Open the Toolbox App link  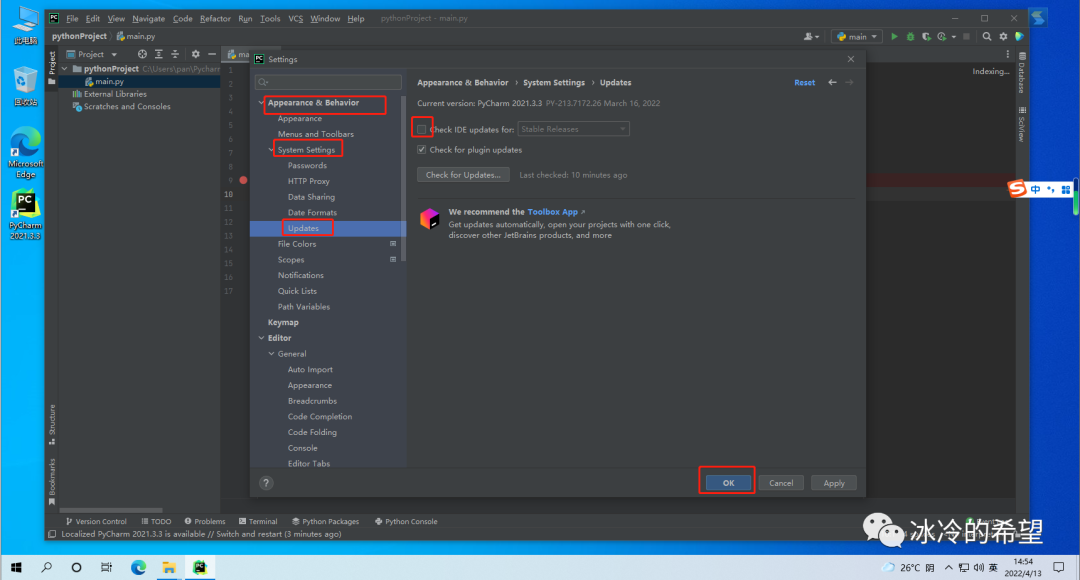(x=552, y=212)
